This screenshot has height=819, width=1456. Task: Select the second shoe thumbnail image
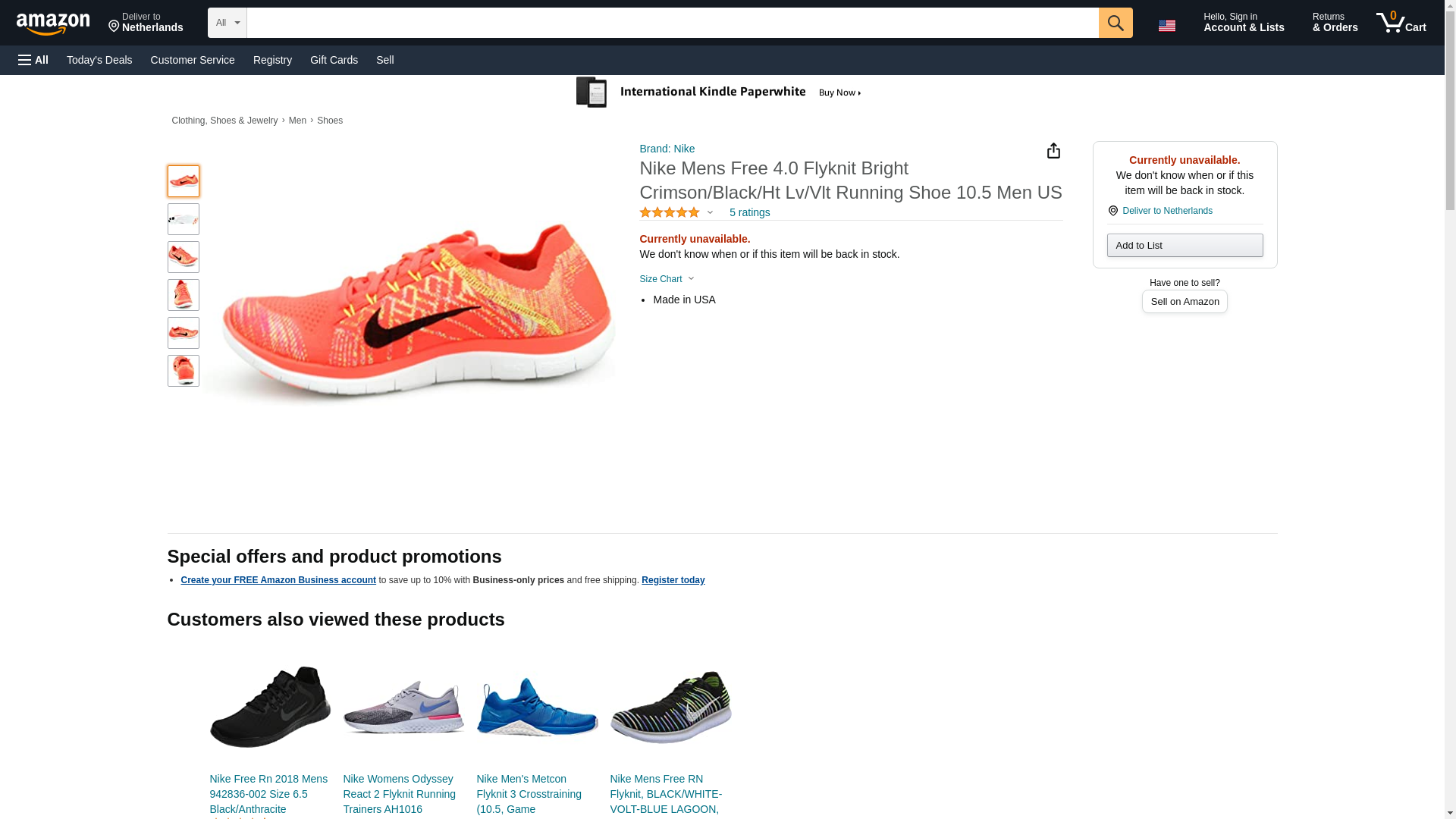click(184, 219)
